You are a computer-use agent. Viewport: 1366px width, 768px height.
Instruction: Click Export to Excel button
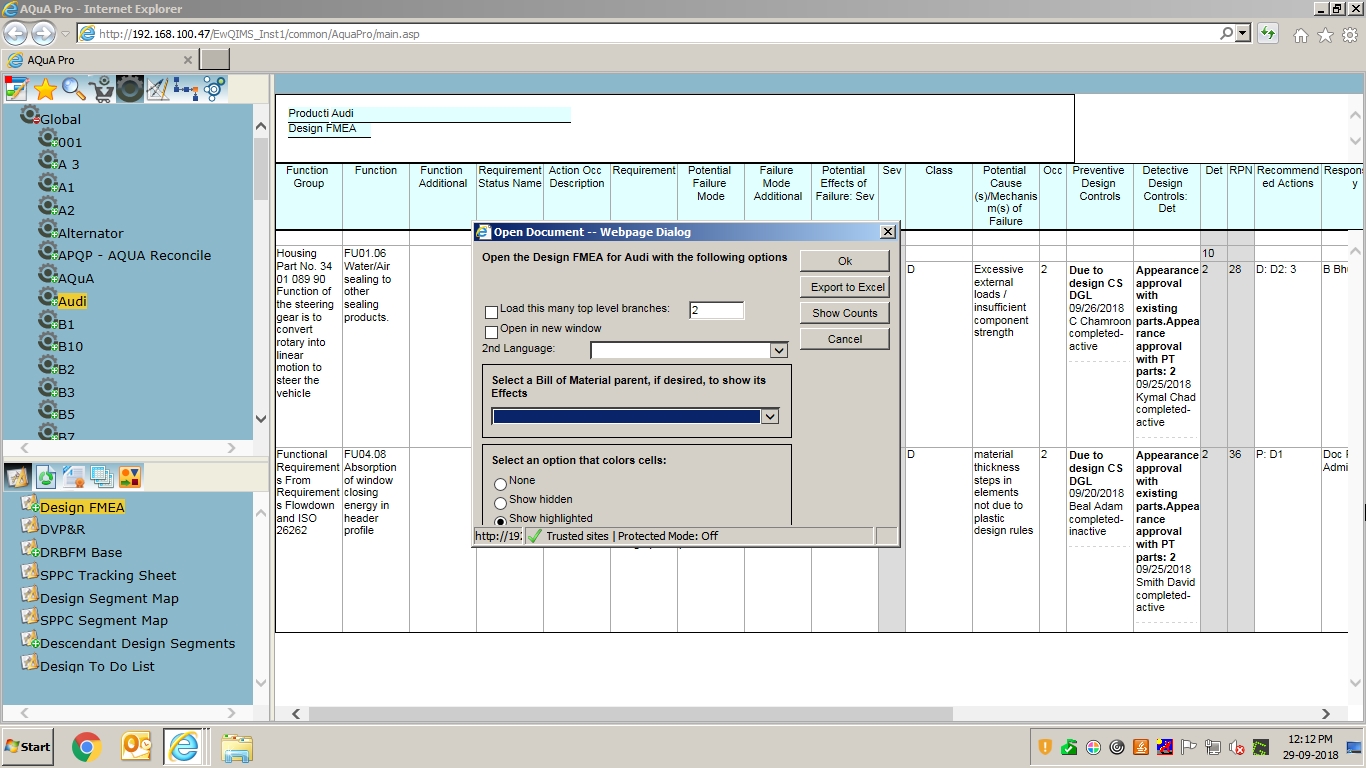pos(845,287)
